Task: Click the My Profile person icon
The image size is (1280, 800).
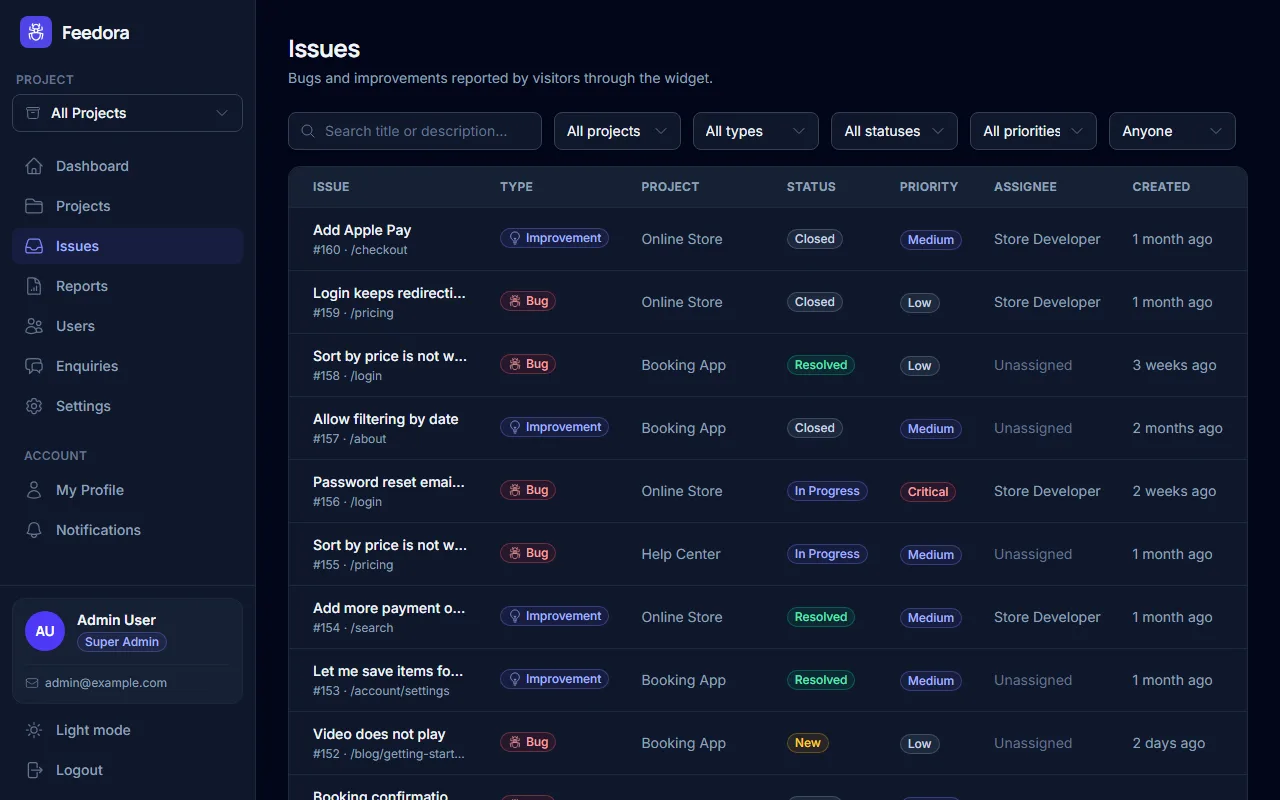Action: tap(34, 490)
